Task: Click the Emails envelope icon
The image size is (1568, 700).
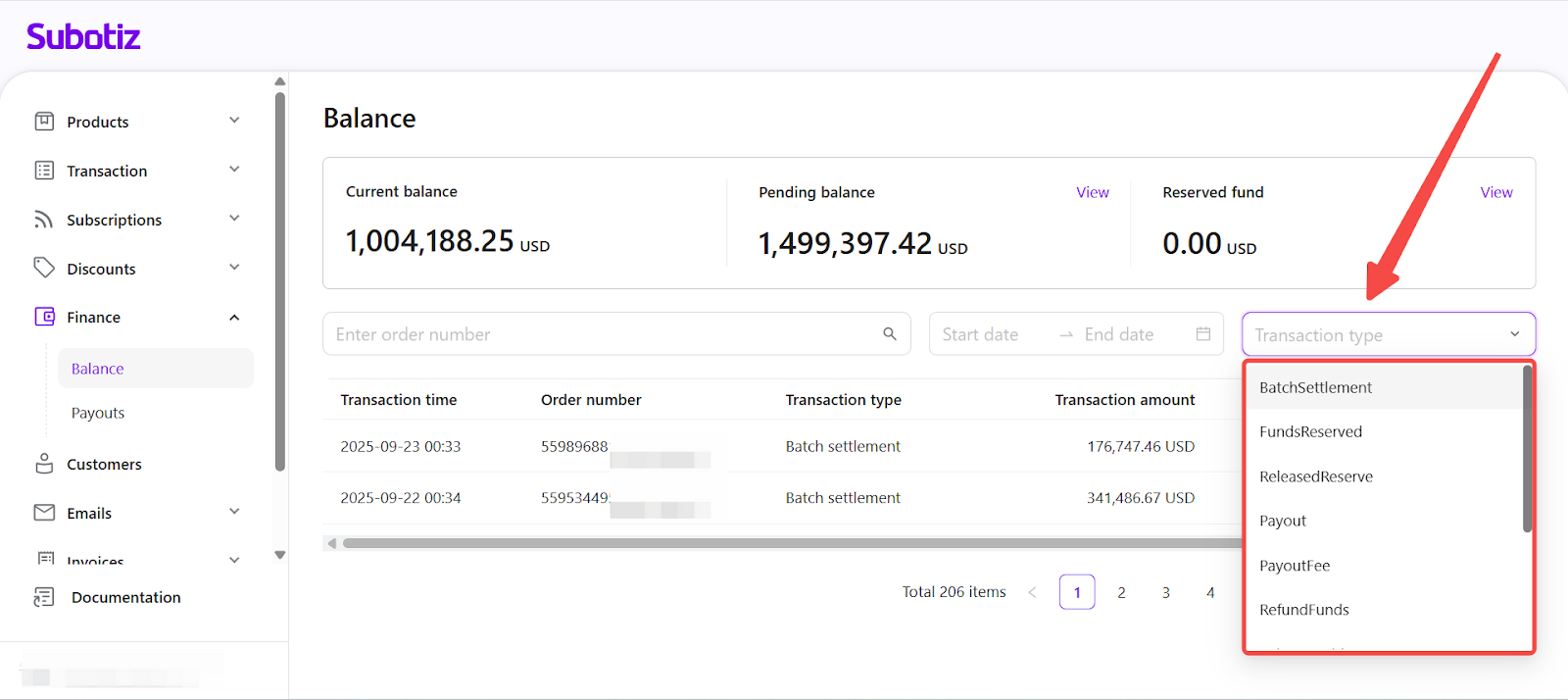Action: 44,513
